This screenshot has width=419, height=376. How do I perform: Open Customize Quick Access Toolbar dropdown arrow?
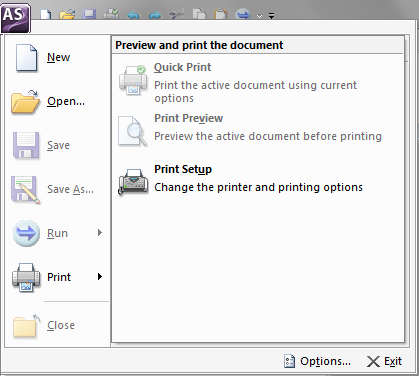click(272, 16)
